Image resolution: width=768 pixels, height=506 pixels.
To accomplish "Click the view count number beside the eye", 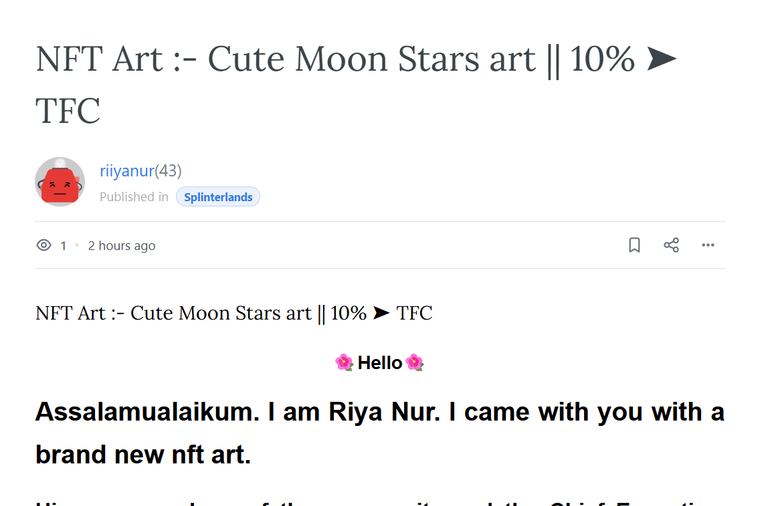I will (x=63, y=245).
